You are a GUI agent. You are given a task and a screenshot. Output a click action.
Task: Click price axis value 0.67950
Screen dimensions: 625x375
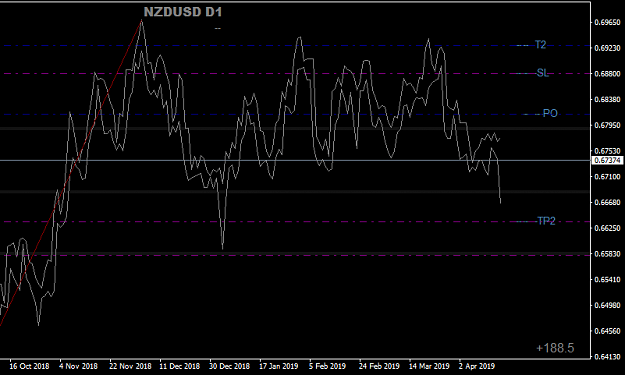(x=607, y=125)
